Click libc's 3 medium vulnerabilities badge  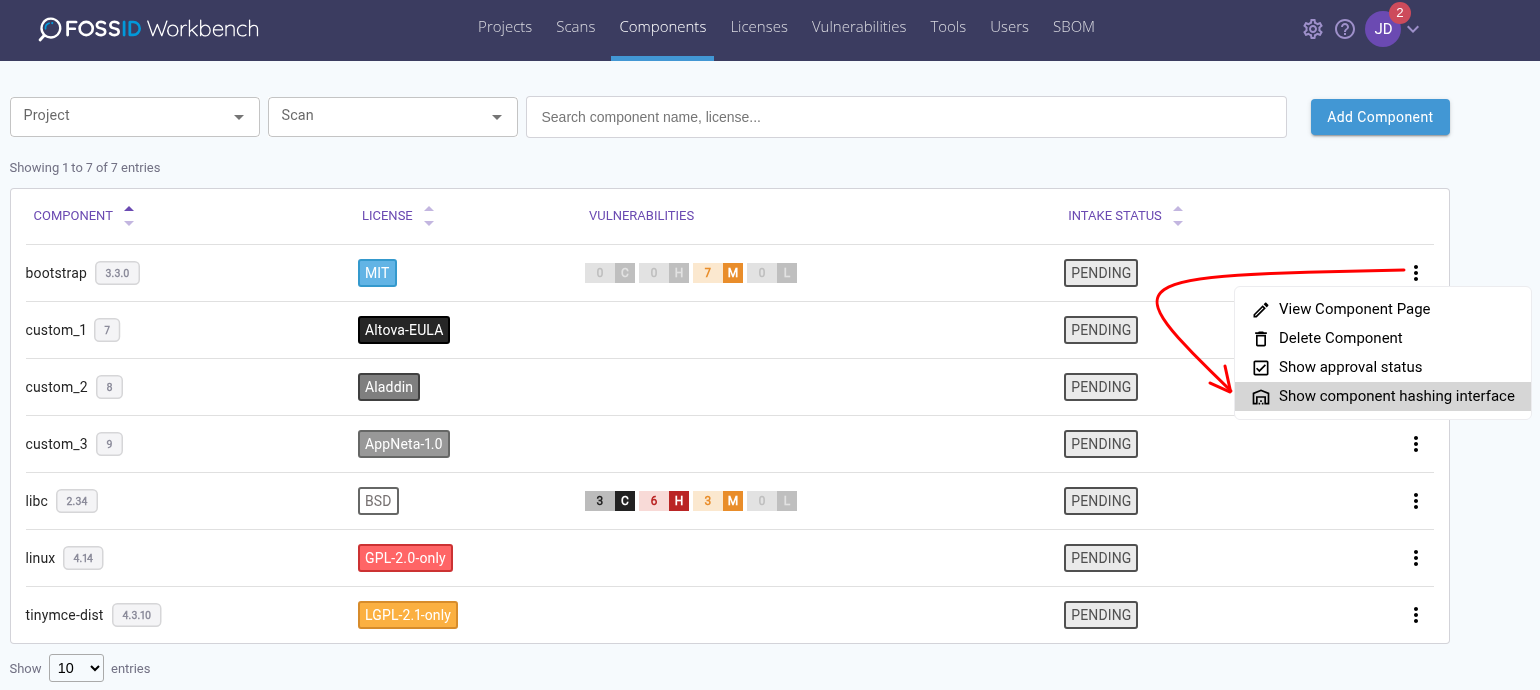pyautogui.click(x=718, y=501)
